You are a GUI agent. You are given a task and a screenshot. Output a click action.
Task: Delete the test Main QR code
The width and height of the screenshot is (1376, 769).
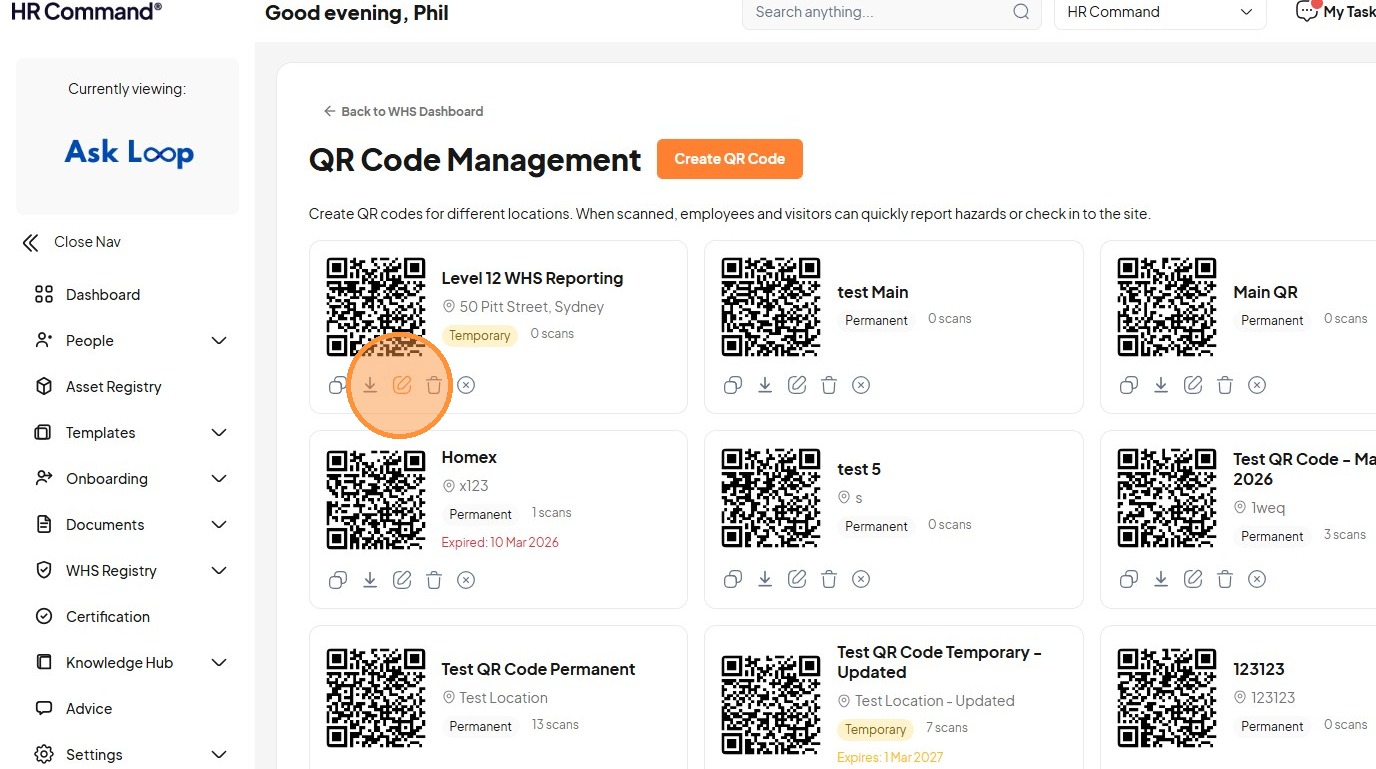coord(829,385)
